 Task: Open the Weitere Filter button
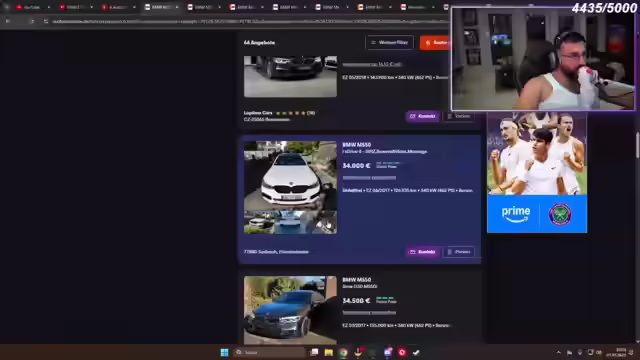389,42
